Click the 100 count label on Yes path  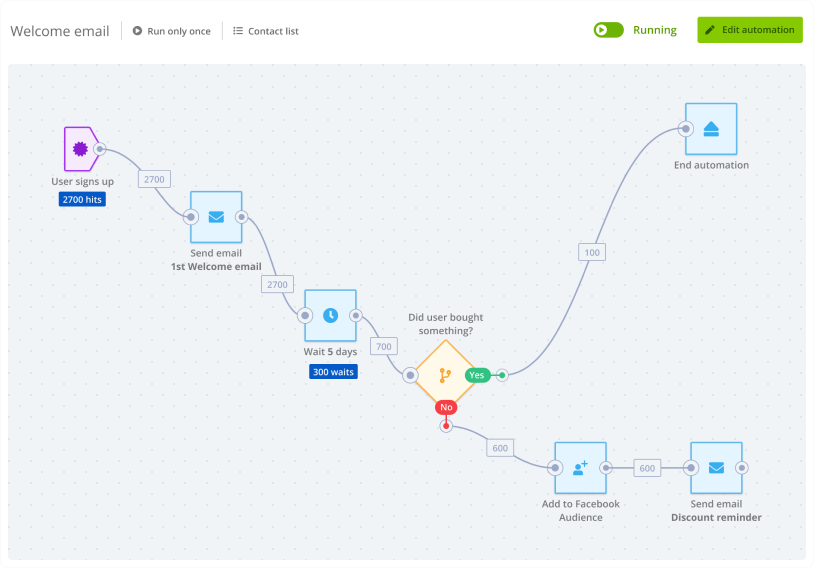tap(592, 252)
